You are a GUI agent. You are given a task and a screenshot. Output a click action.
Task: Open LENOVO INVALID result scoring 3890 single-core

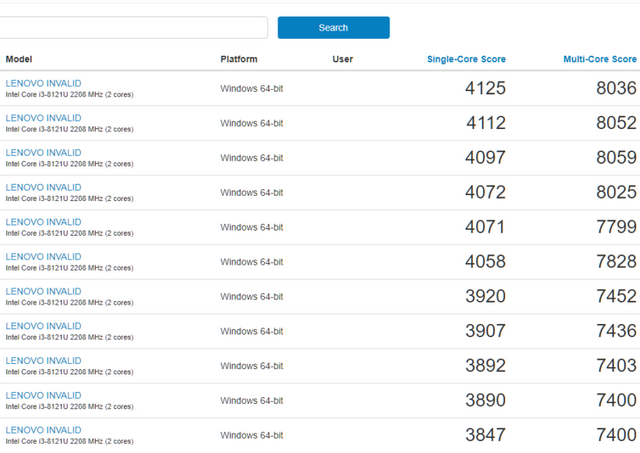pyautogui.click(x=43, y=395)
